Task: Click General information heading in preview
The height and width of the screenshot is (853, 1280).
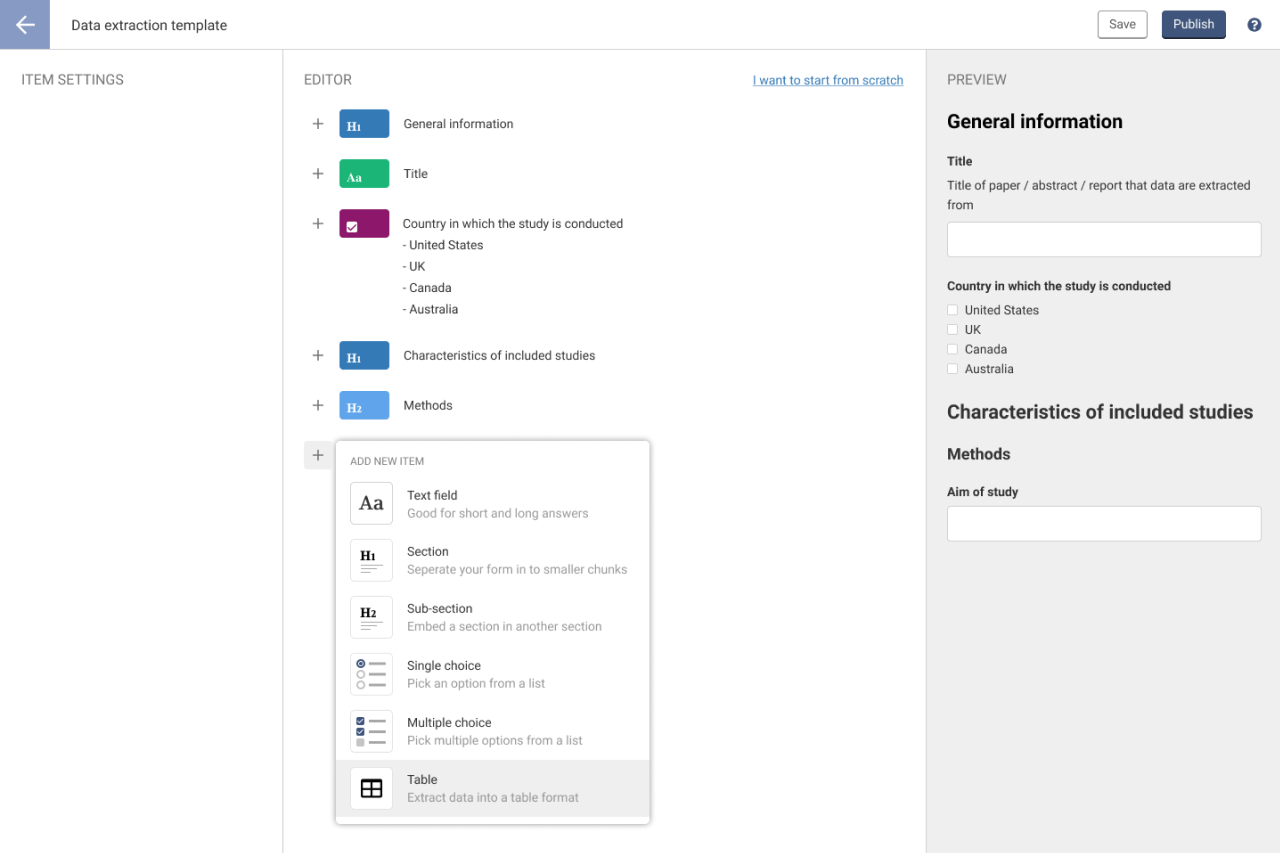Action: tap(1035, 122)
